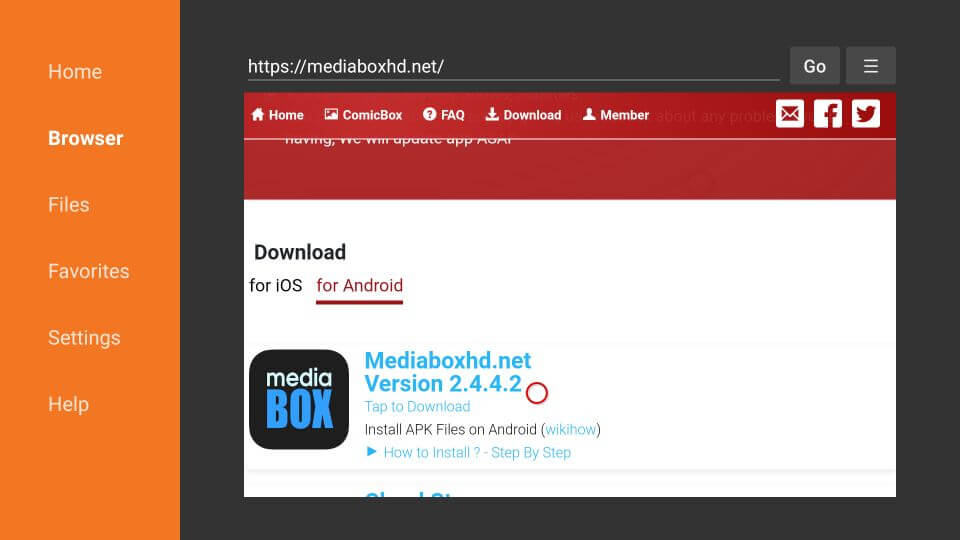Go to the website's Home nav link

coord(277,115)
